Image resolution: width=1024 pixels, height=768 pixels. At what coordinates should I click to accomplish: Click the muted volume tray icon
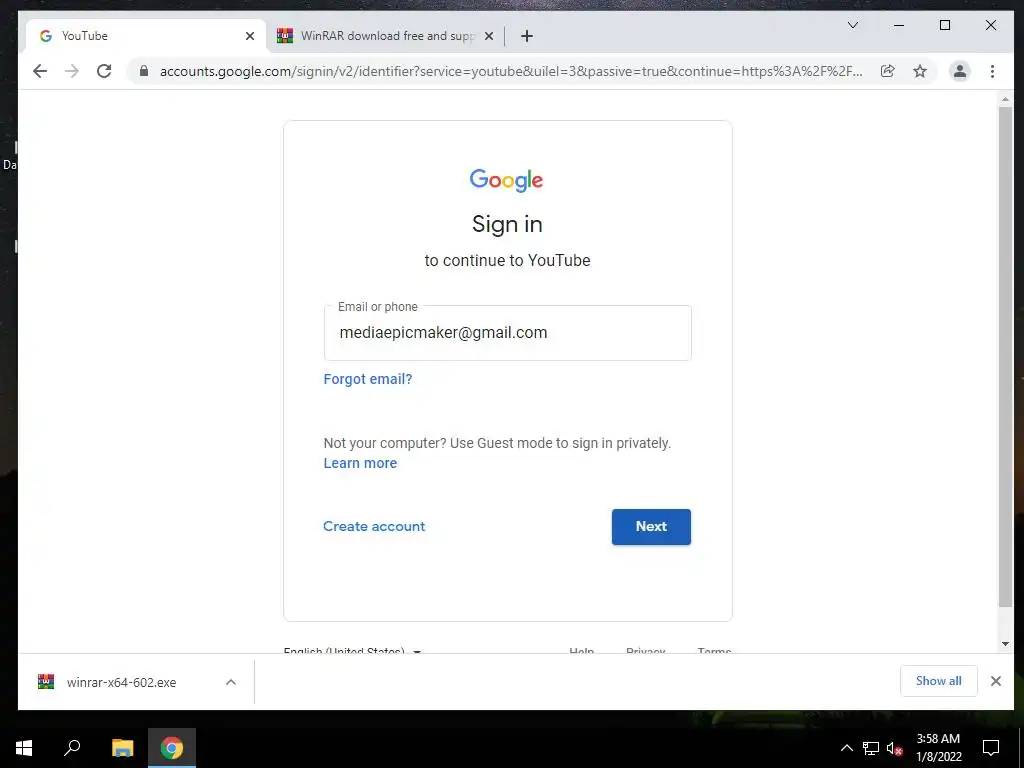pos(895,748)
